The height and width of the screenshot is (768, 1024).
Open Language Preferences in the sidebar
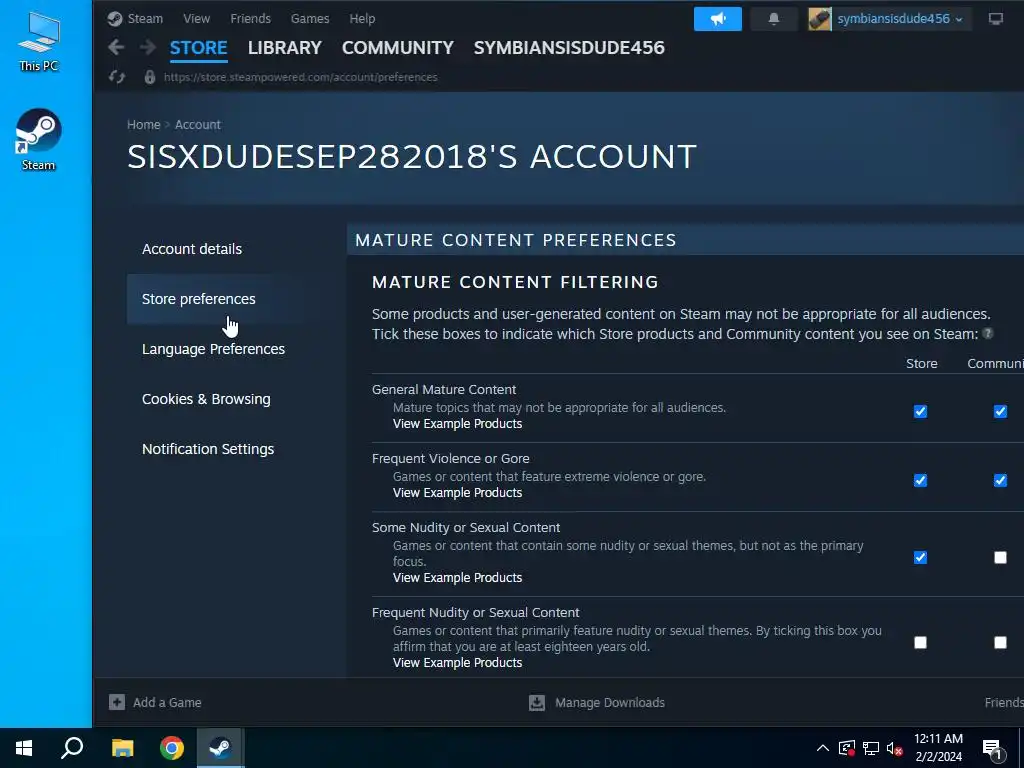tap(214, 349)
